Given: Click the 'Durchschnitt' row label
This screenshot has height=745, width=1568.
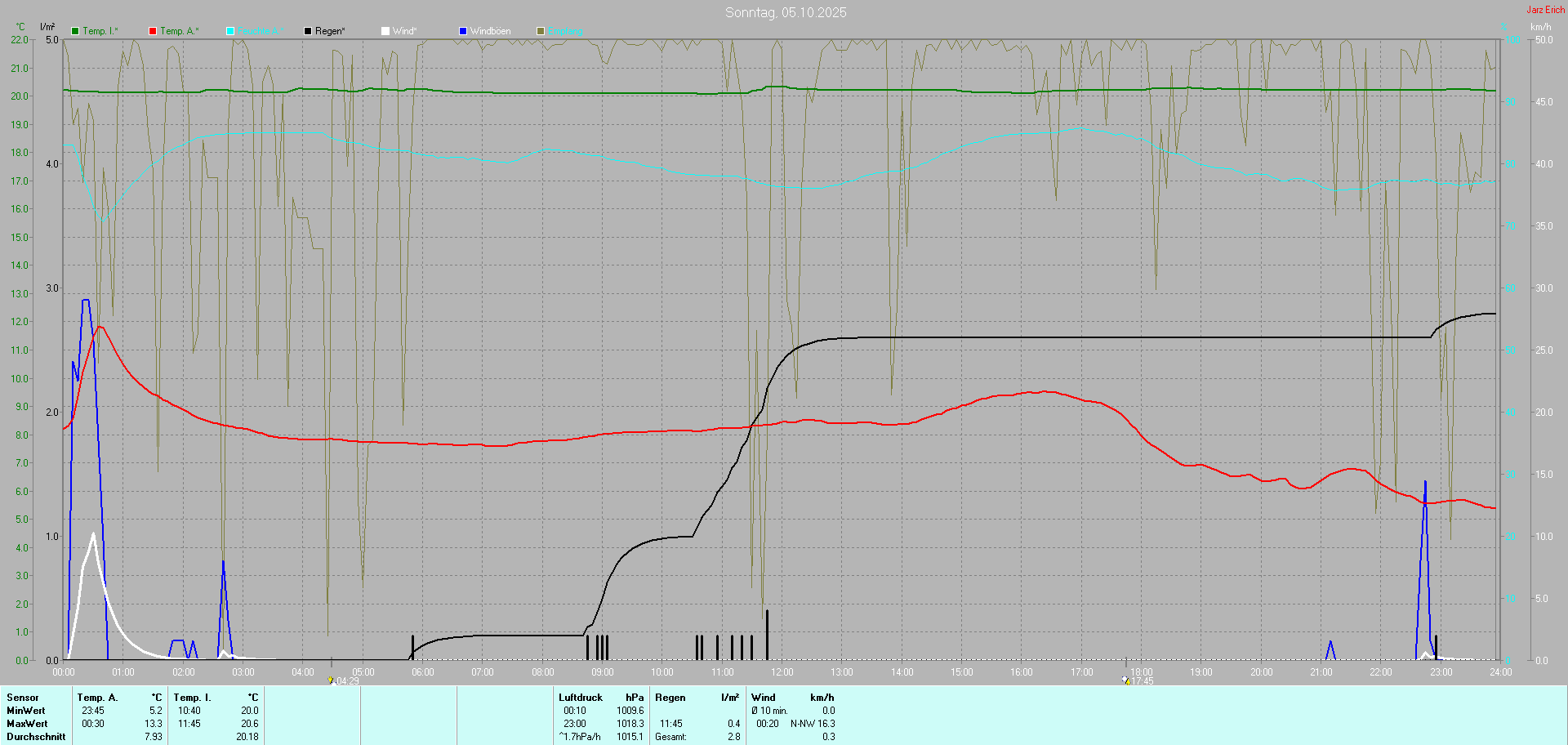Looking at the screenshot, I should click(x=36, y=737).
